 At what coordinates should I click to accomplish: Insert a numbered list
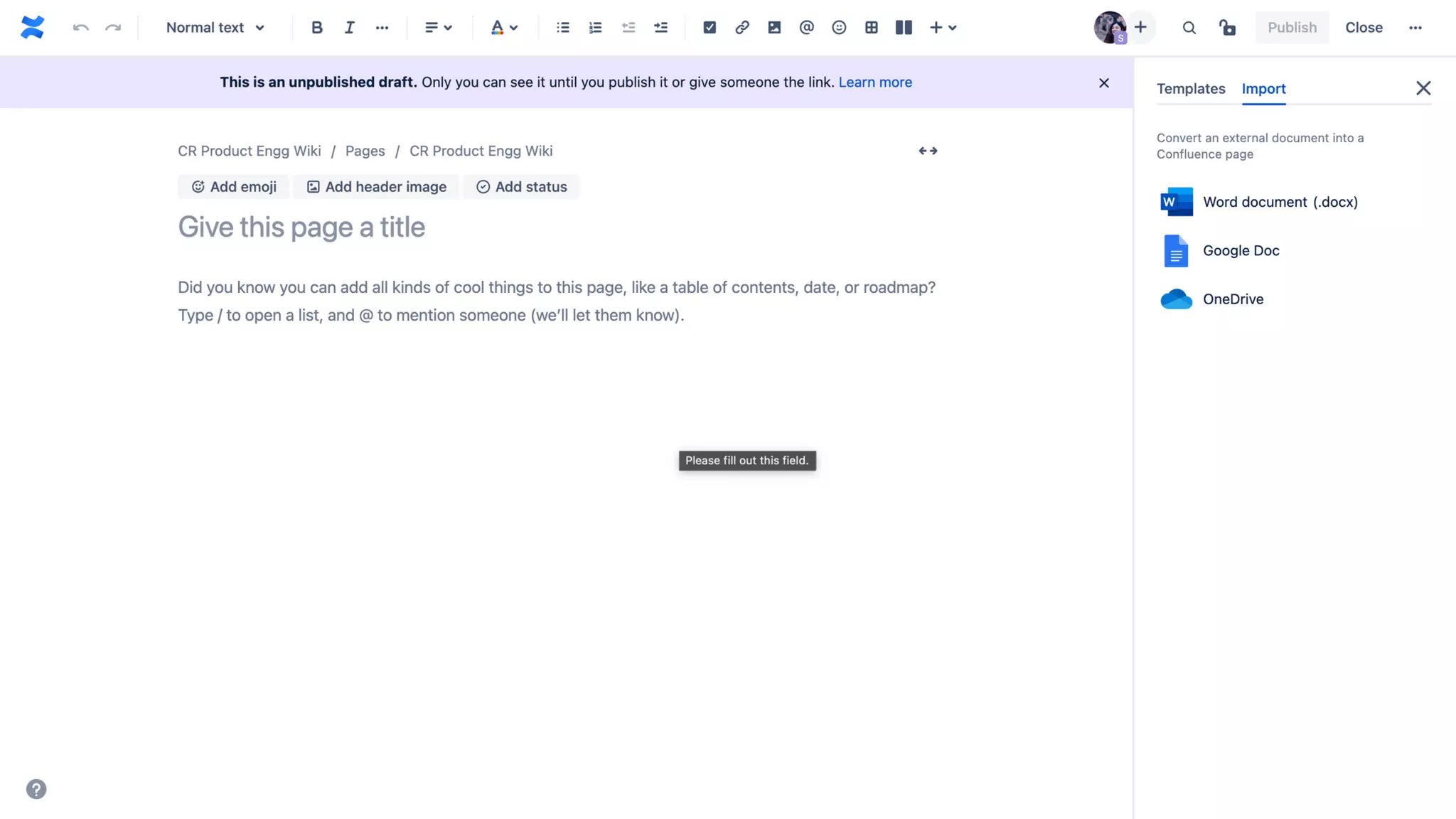point(595,28)
